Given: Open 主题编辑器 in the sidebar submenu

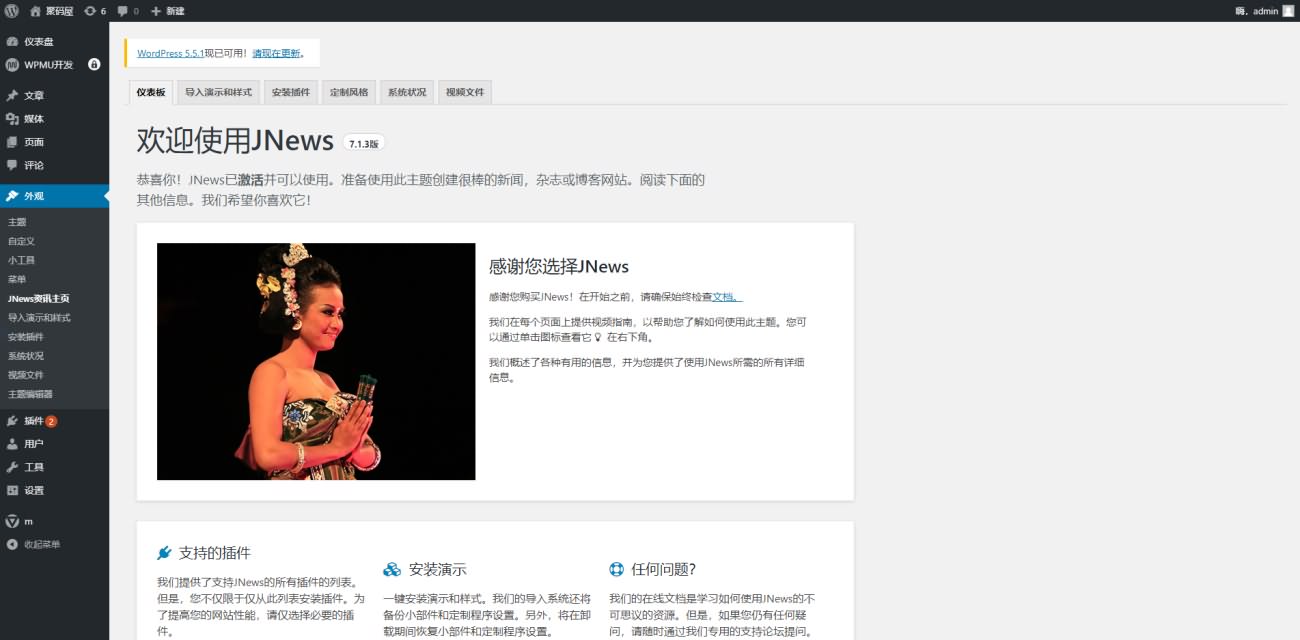Looking at the screenshot, I should (30, 394).
